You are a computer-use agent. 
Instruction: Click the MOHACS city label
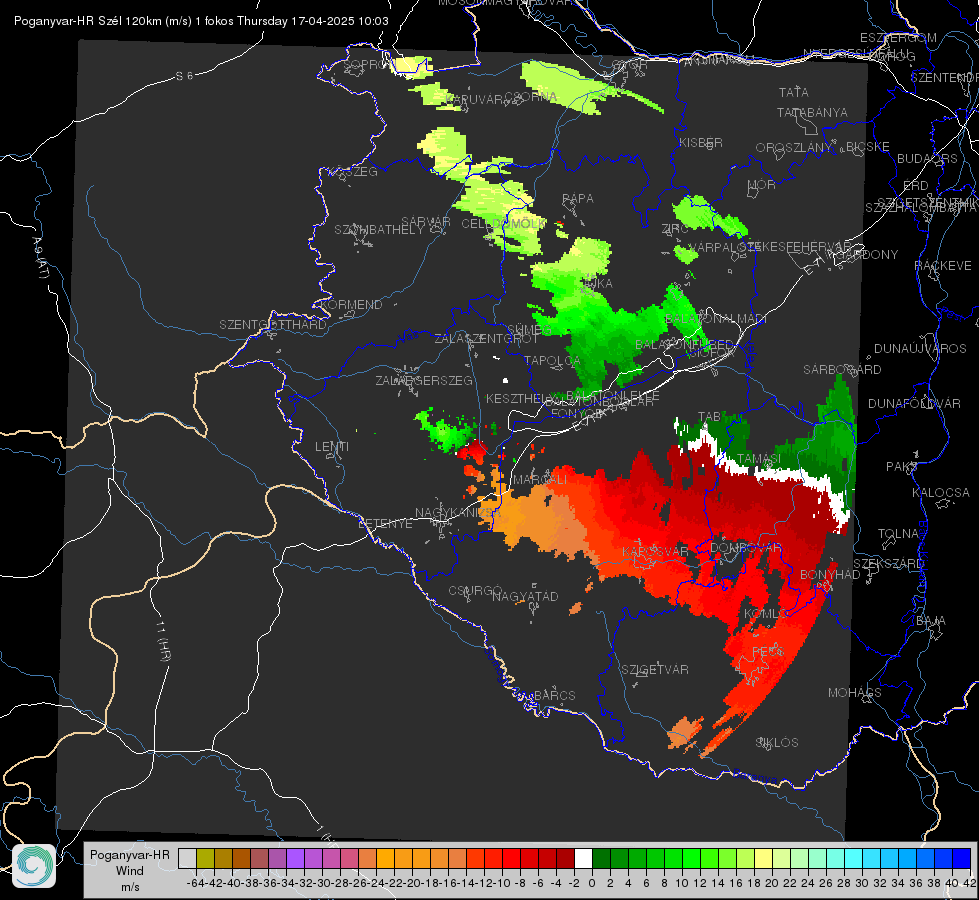pos(855,693)
